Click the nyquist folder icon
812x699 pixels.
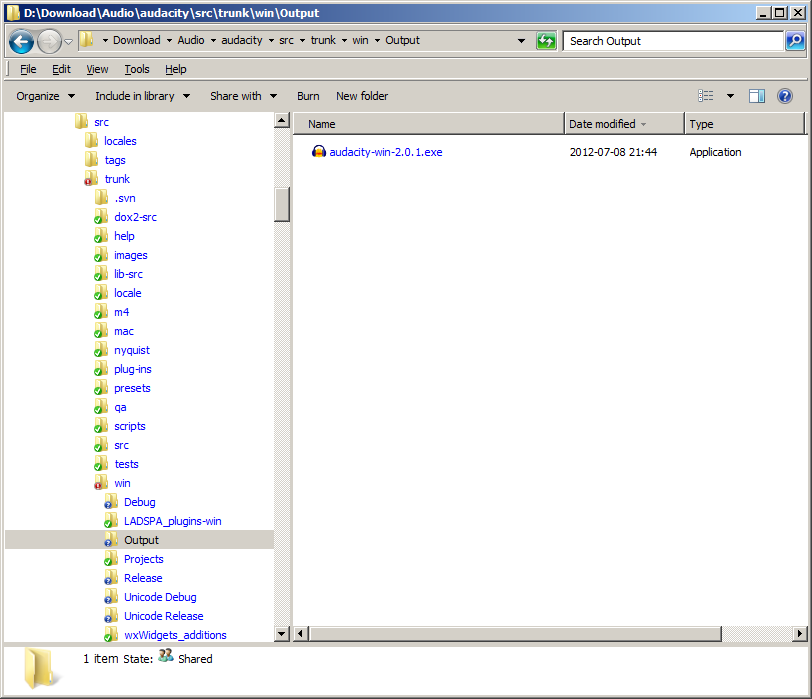(x=101, y=350)
